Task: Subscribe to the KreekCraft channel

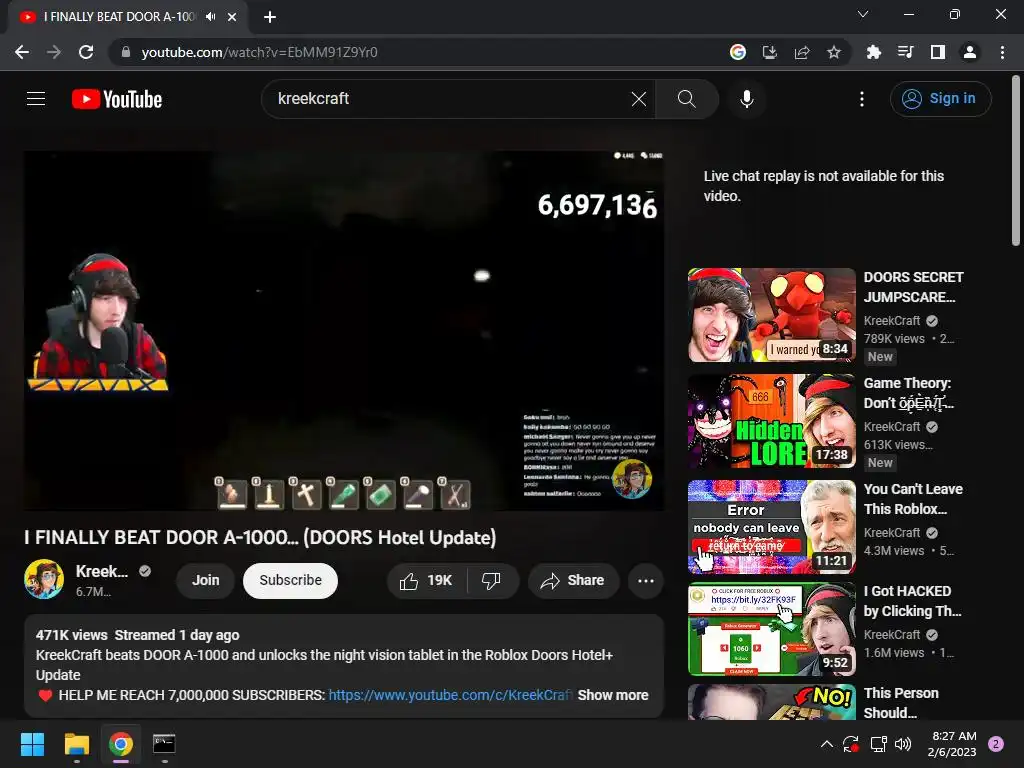Action: 290,581
